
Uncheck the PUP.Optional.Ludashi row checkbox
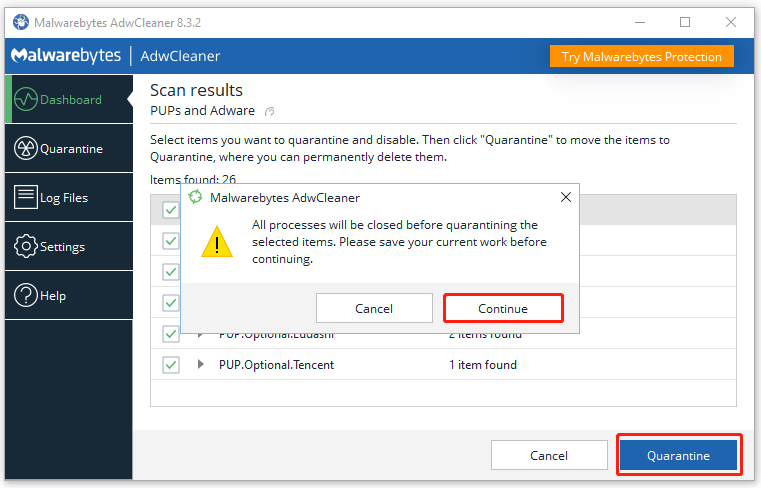coord(171,334)
